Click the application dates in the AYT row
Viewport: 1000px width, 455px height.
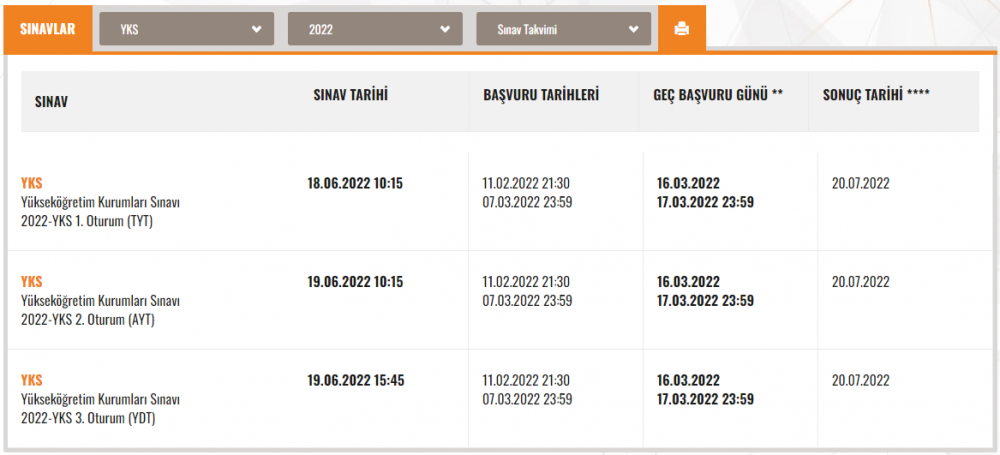pyautogui.click(x=526, y=291)
